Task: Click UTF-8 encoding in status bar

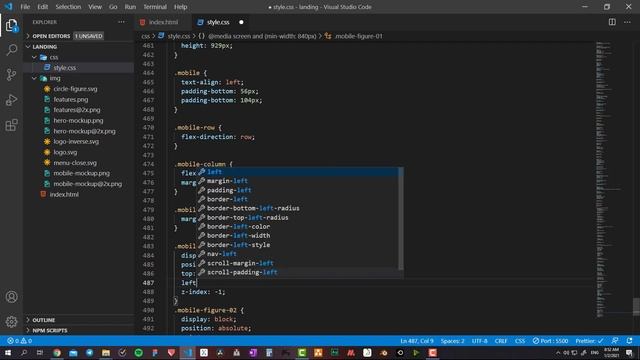Action: click(x=480, y=341)
